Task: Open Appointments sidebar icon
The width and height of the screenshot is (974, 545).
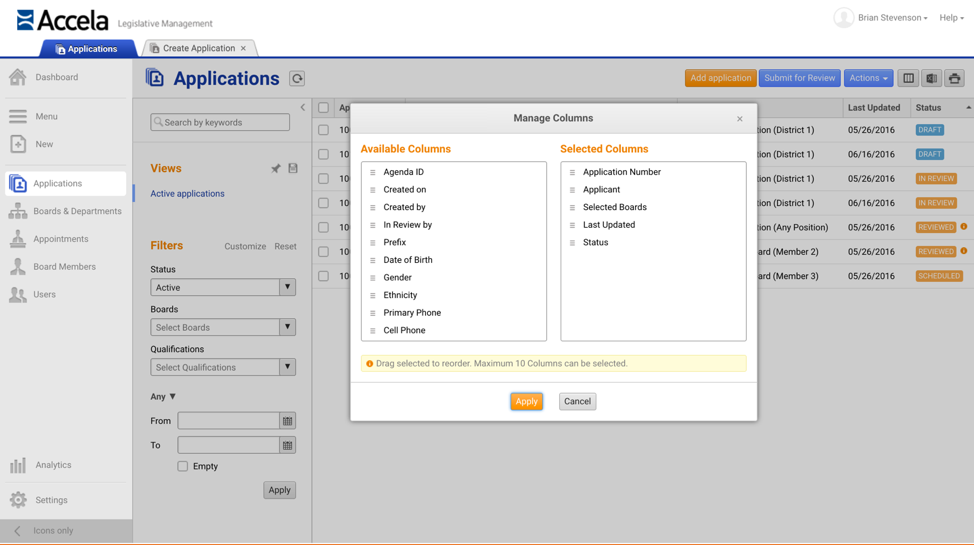Action: point(18,239)
